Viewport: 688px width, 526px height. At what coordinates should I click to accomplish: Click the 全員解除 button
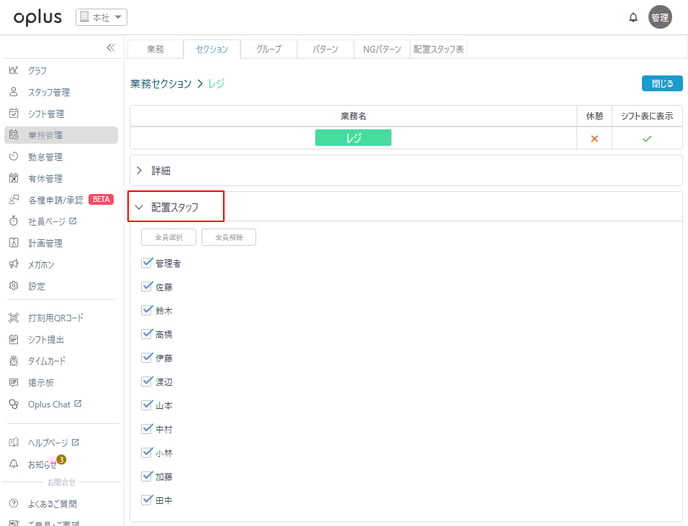(x=229, y=238)
